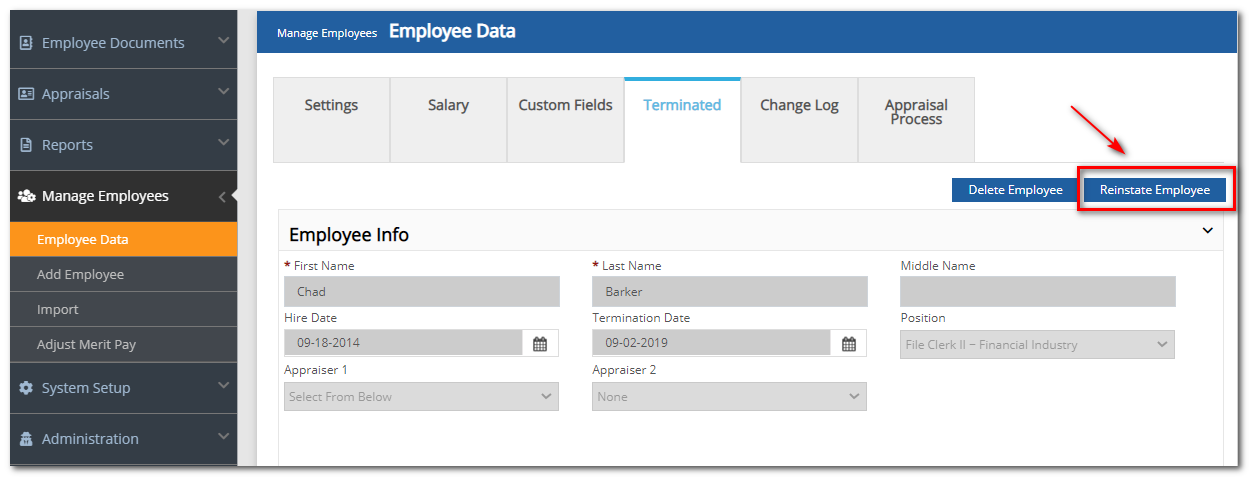Click the Reports sidebar document icon

26,145
